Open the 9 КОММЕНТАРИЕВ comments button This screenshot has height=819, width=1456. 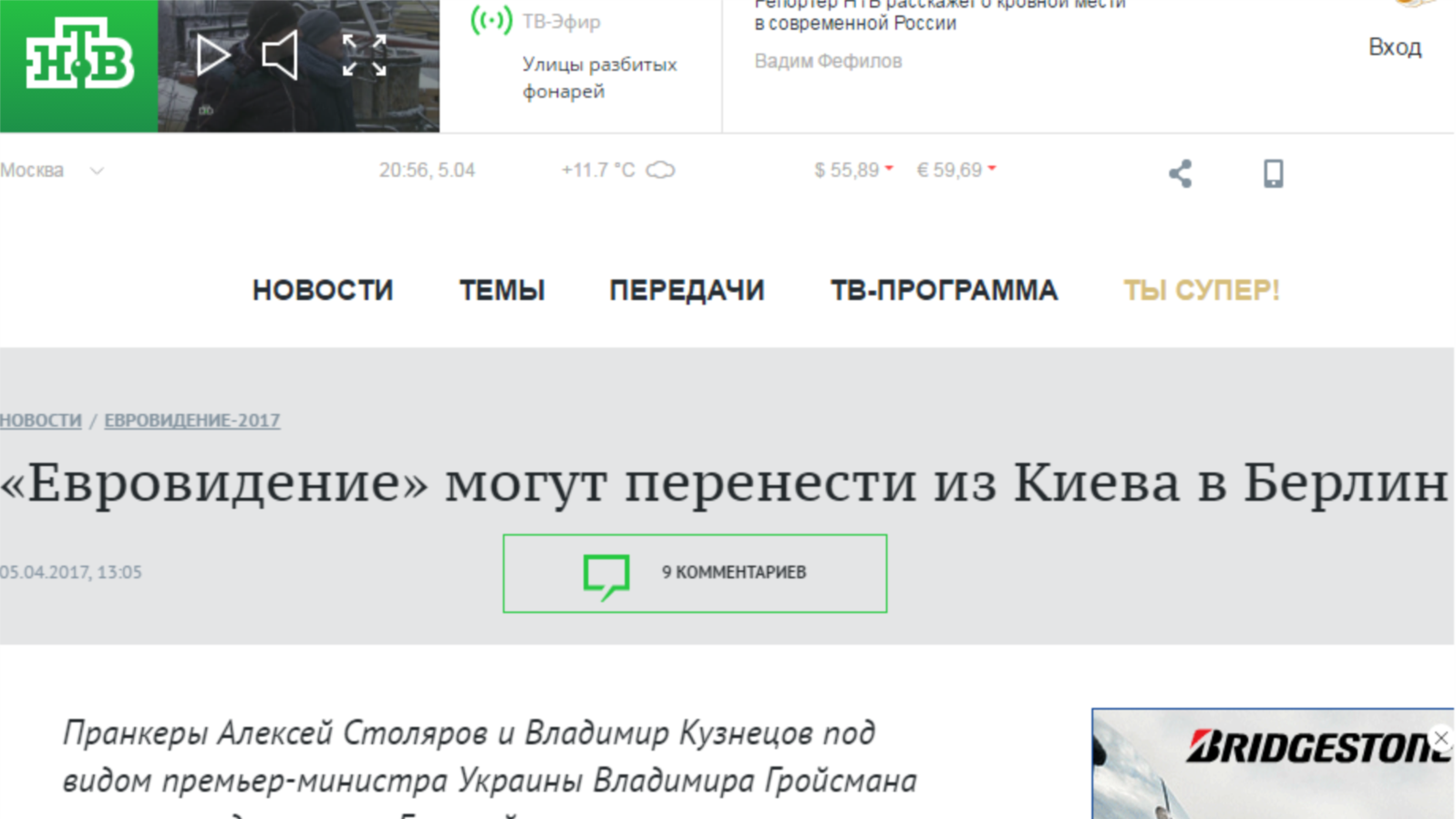[x=695, y=574]
